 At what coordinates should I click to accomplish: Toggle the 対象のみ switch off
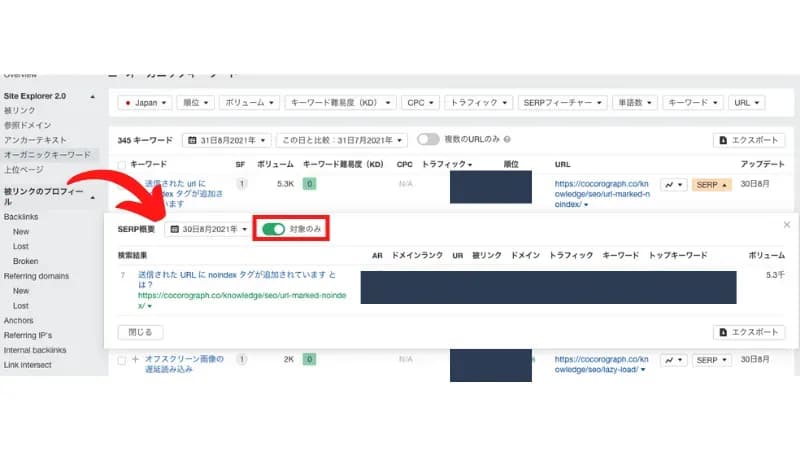click(x=273, y=230)
